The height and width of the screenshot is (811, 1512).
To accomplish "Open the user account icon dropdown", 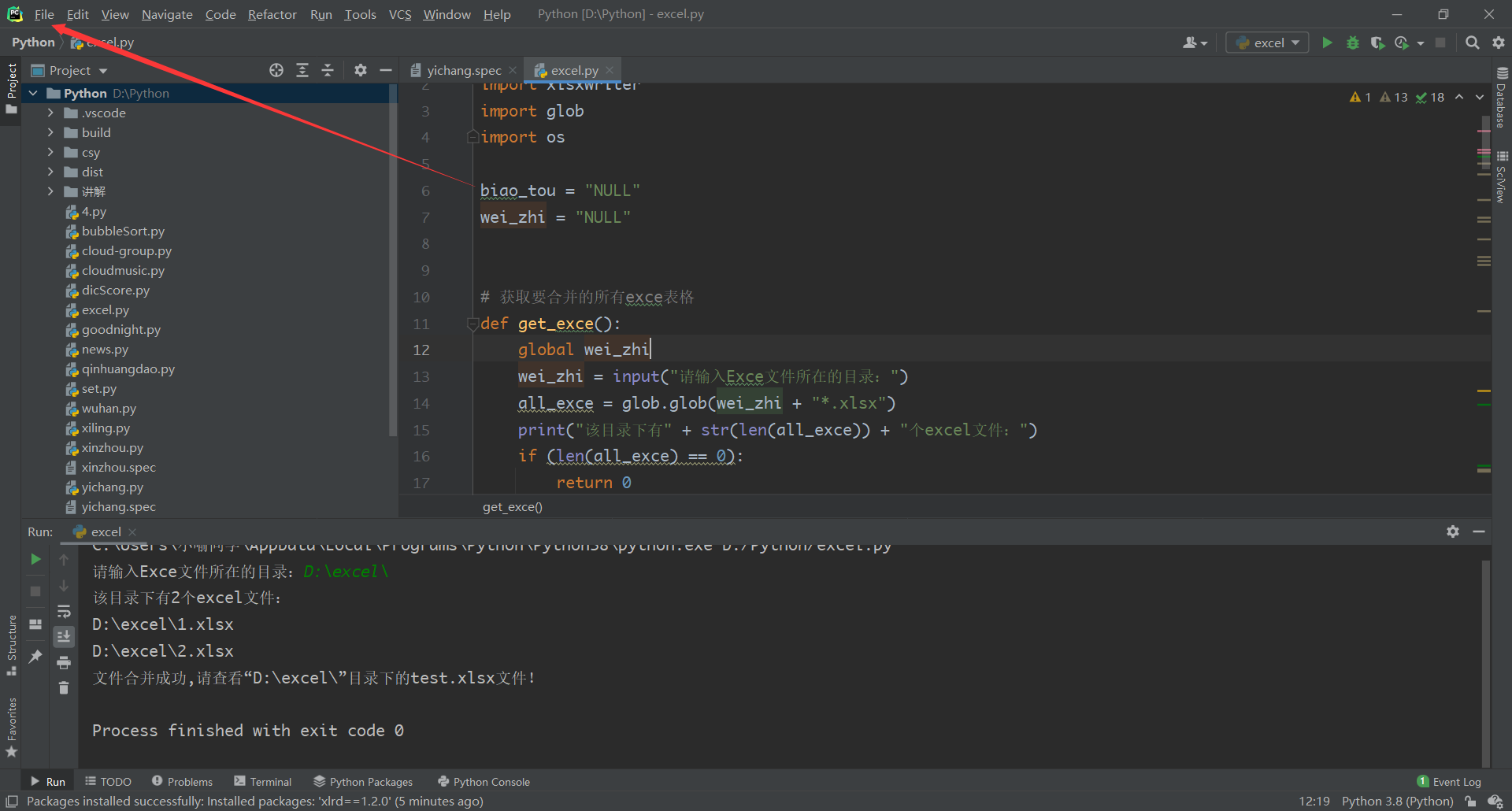I will click(x=1195, y=43).
